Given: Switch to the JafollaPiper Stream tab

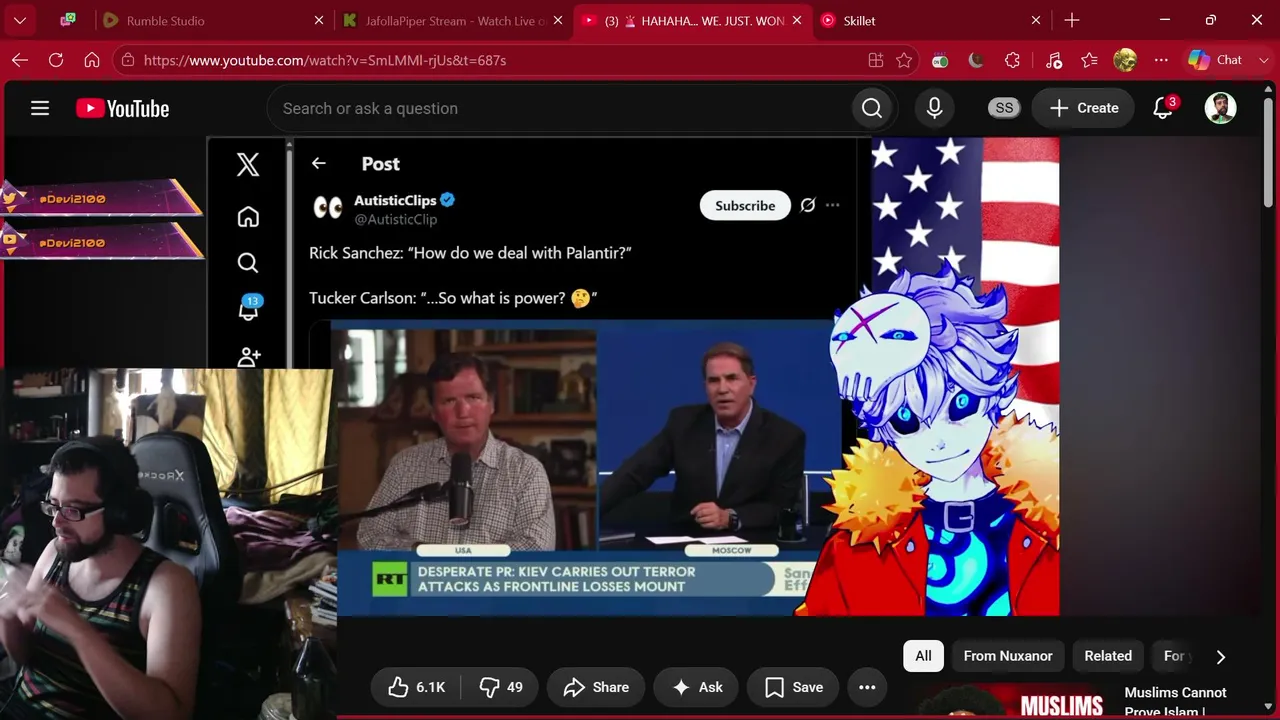Looking at the screenshot, I should [445, 20].
